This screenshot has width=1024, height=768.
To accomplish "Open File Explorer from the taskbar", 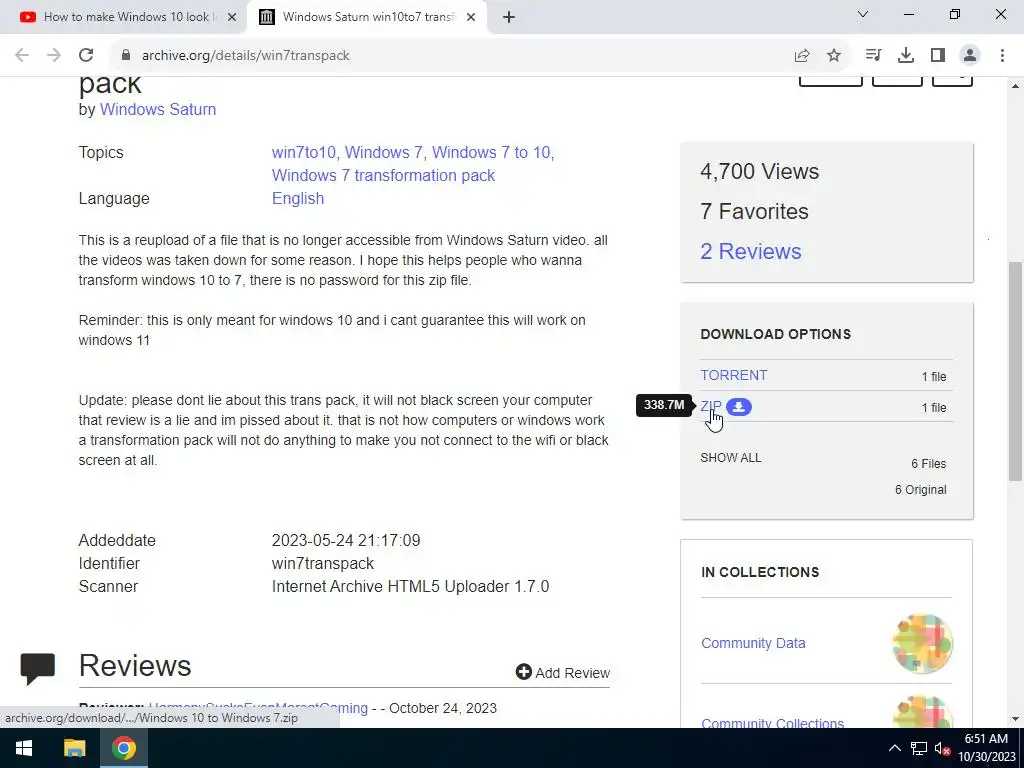I will 74,748.
